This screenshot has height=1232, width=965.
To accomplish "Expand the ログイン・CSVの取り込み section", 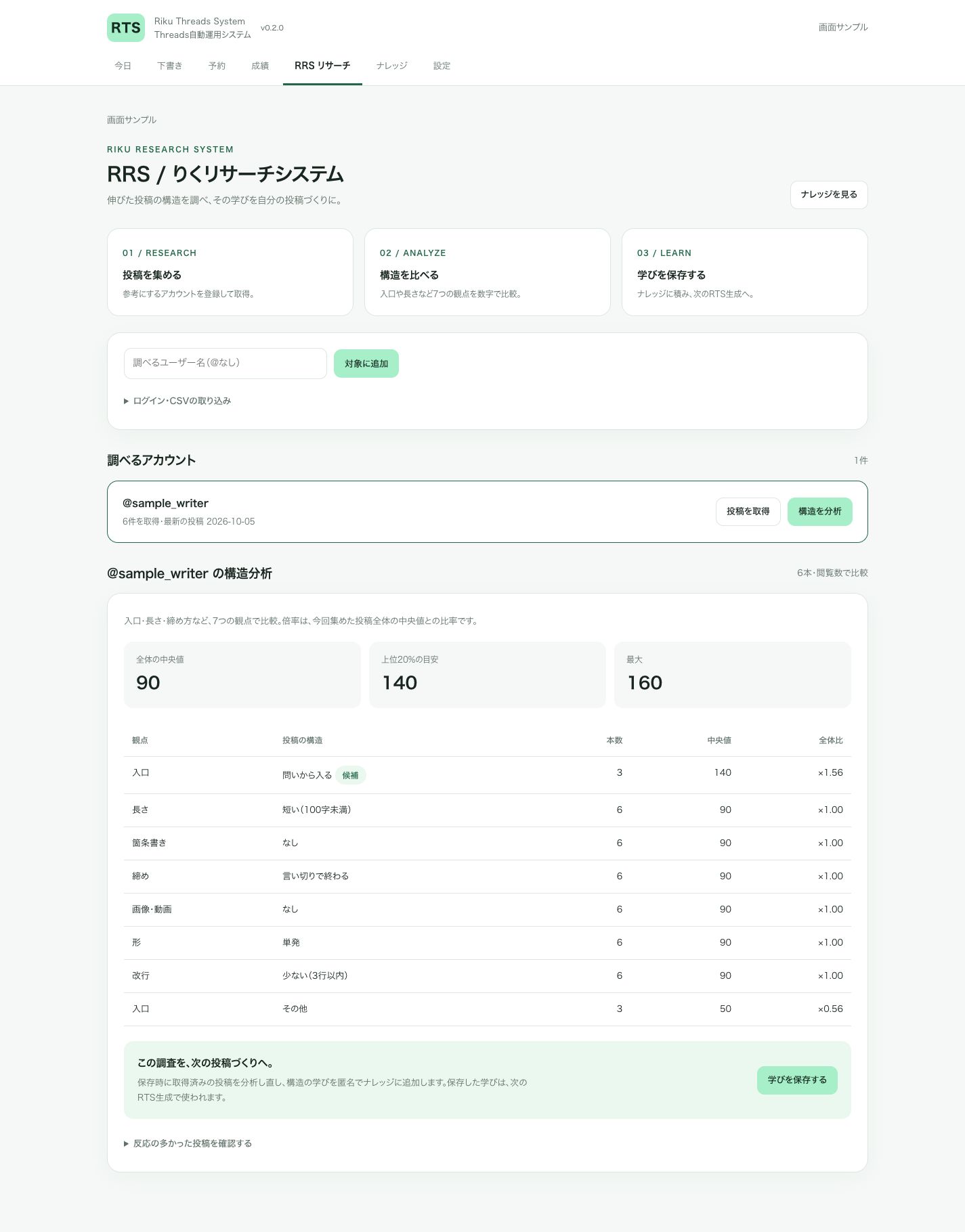I will click(x=177, y=401).
